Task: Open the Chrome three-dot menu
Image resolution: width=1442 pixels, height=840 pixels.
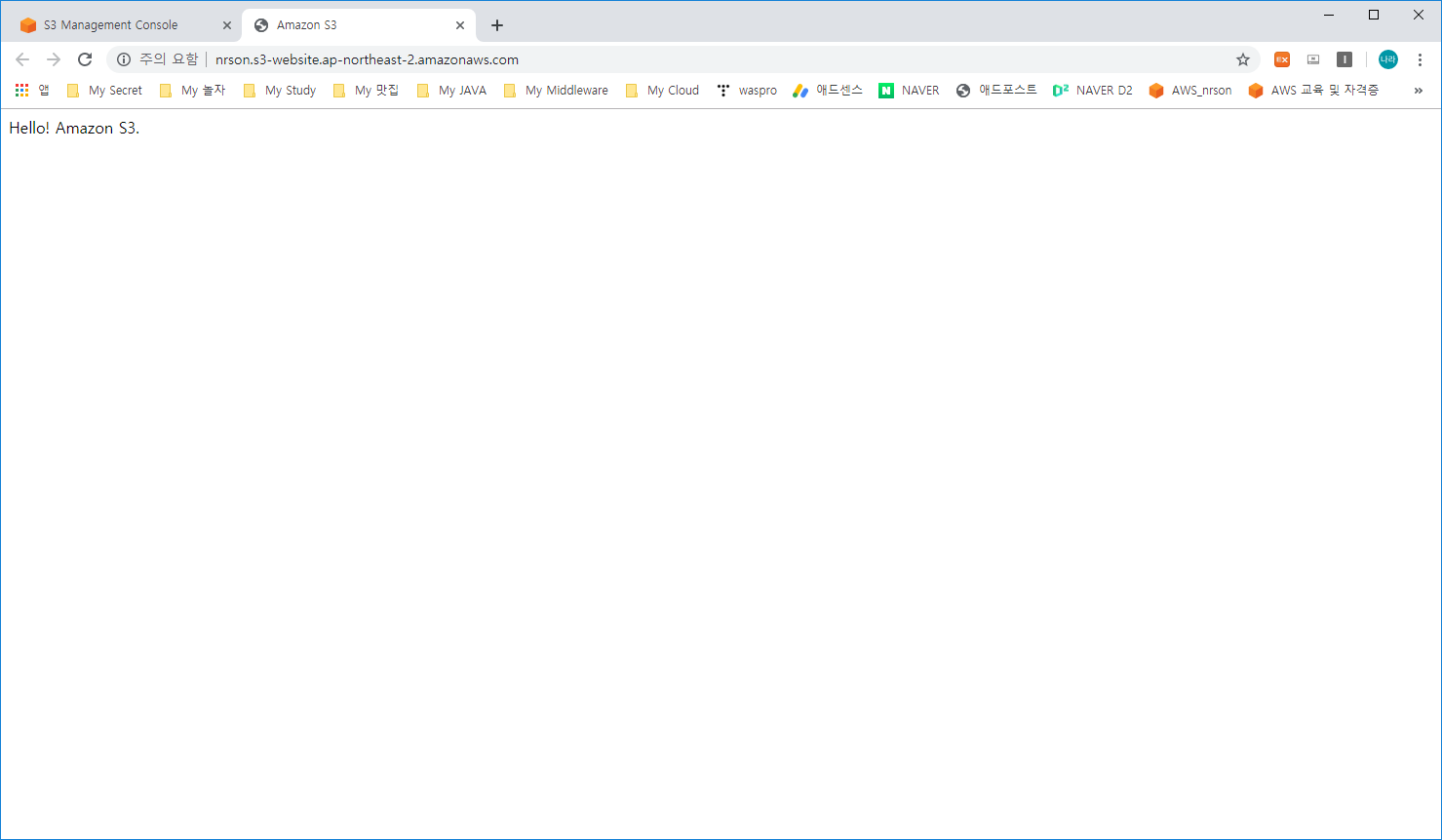Action: click(1420, 59)
